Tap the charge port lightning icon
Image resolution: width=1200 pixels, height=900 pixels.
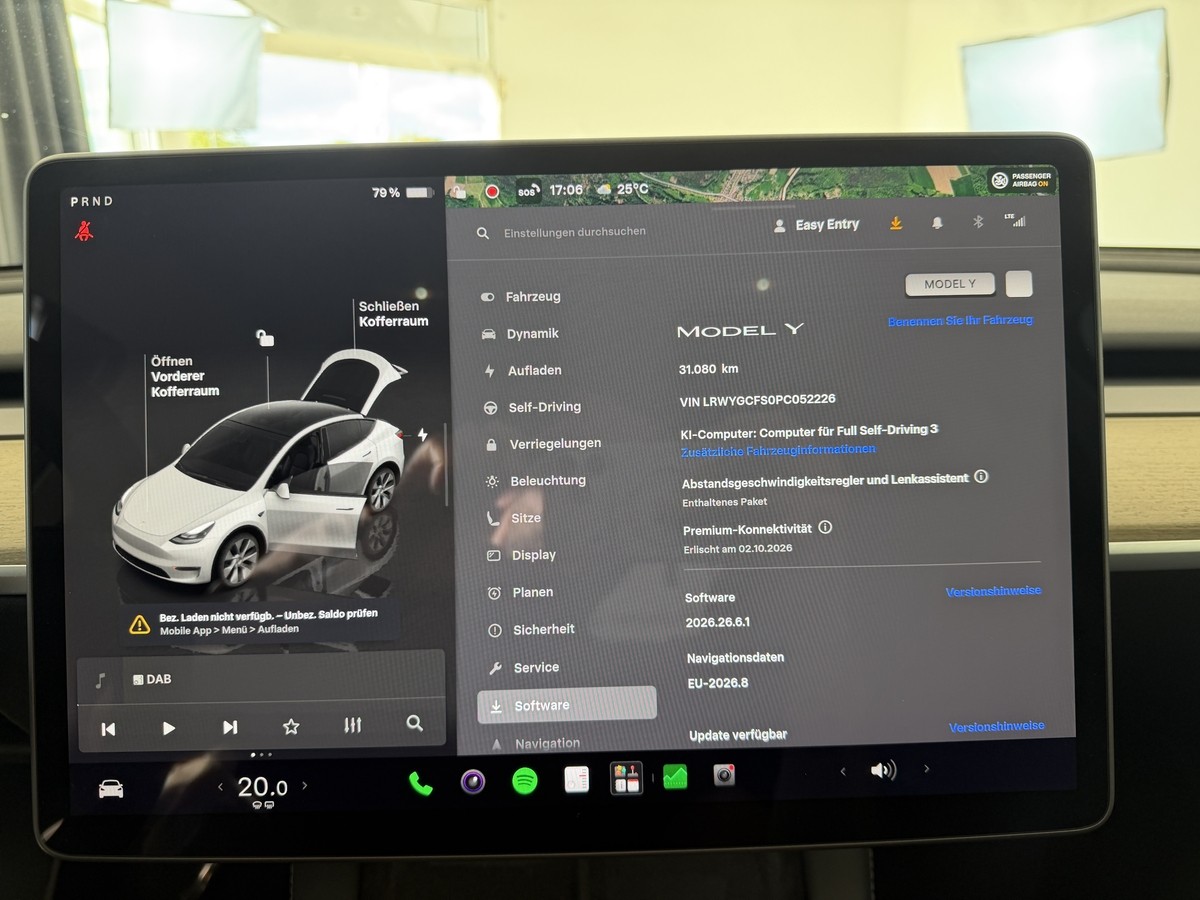tap(422, 435)
